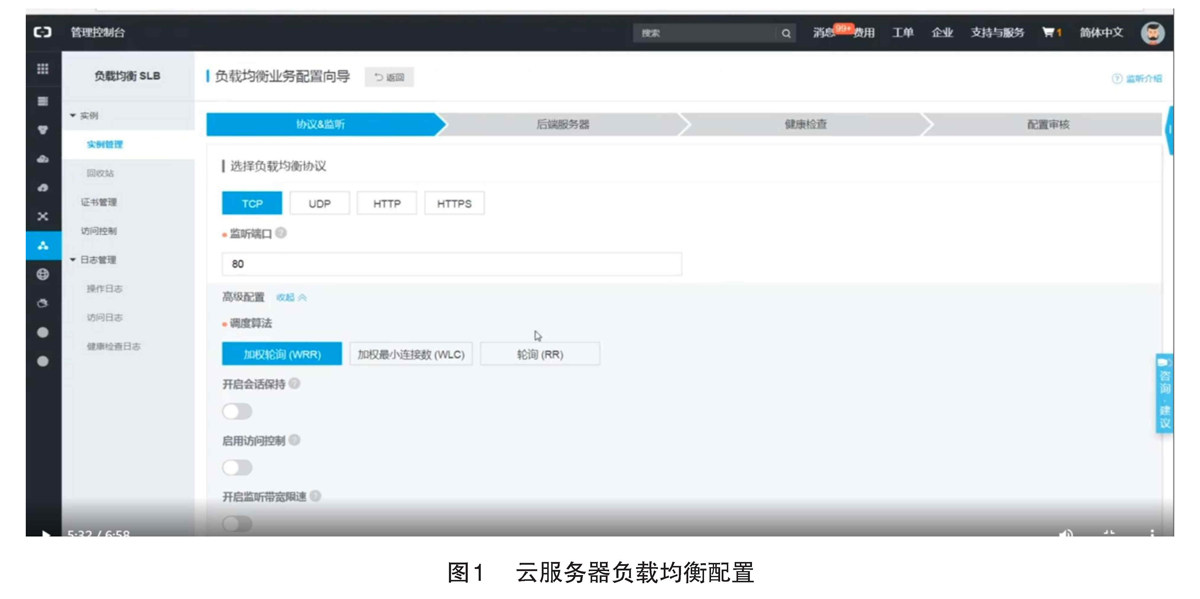Viewport: 1200px width, 599px height.
Task: Open 访问控制 in the sidebar
Action: (x=100, y=231)
